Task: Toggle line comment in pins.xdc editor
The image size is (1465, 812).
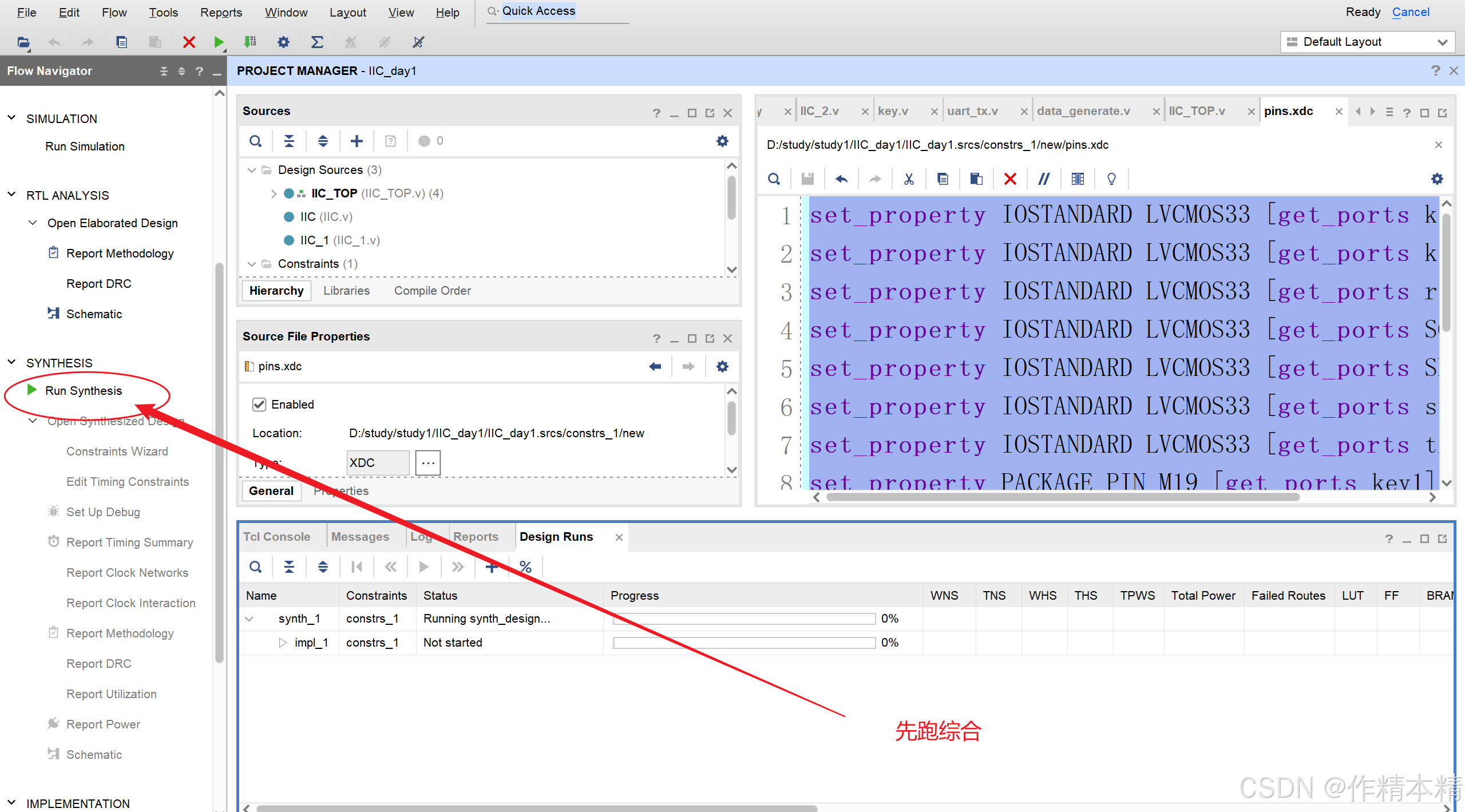Action: click(x=1044, y=179)
